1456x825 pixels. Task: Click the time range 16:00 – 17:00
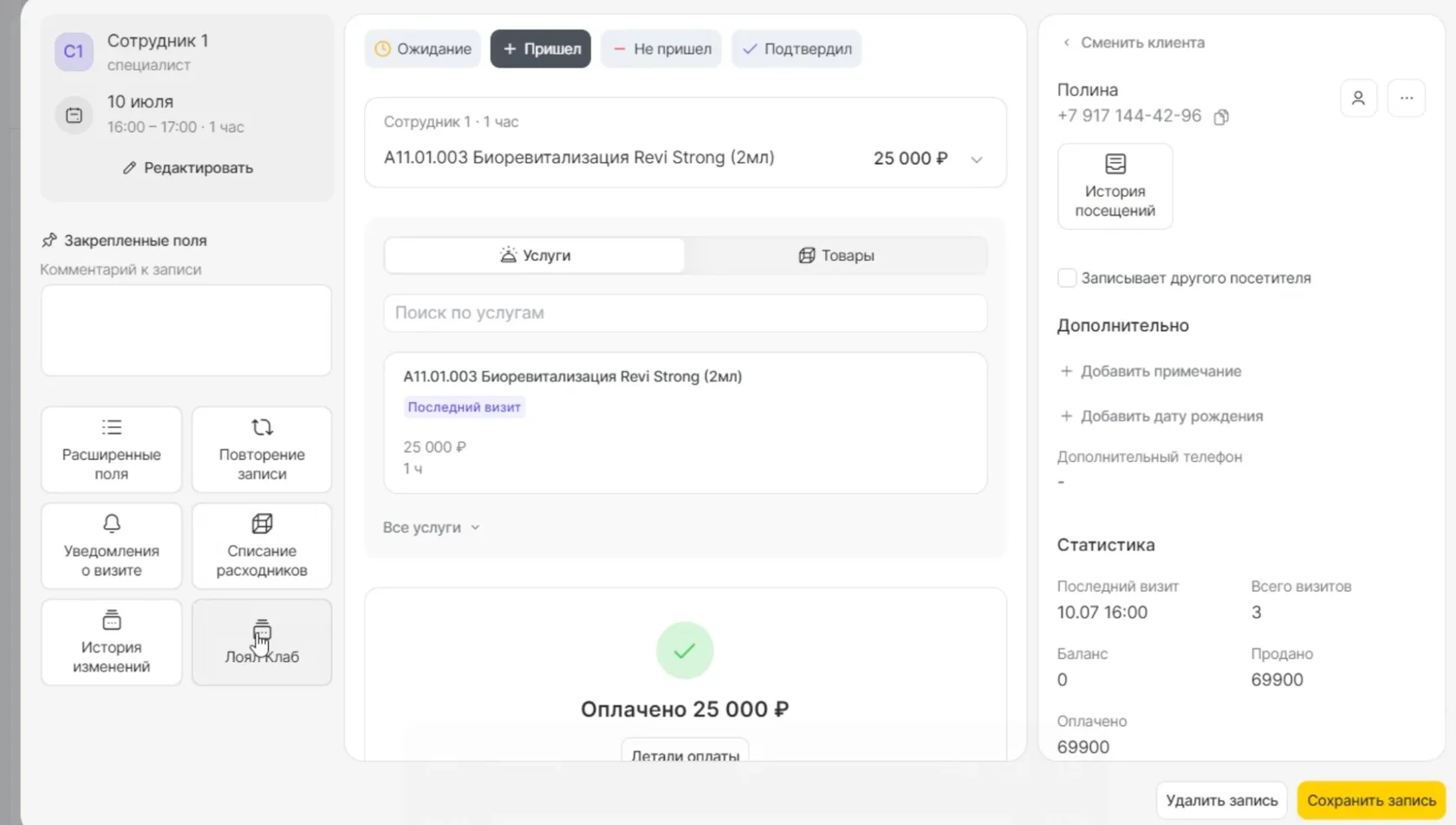[x=152, y=127]
